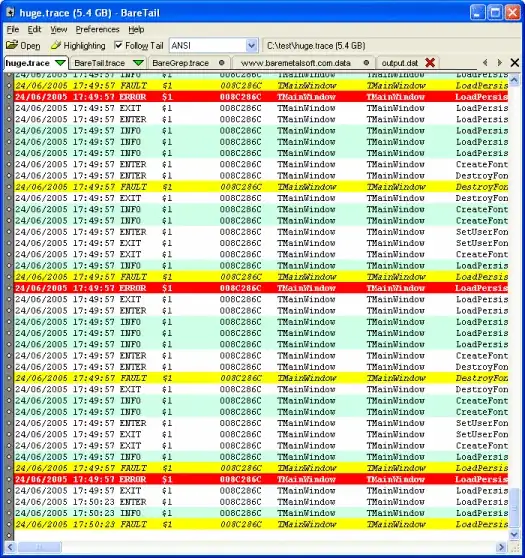Click the vertical scrollbar thumb
The height and width of the screenshot is (558, 525).
pyautogui.click(x=514, y=507)
